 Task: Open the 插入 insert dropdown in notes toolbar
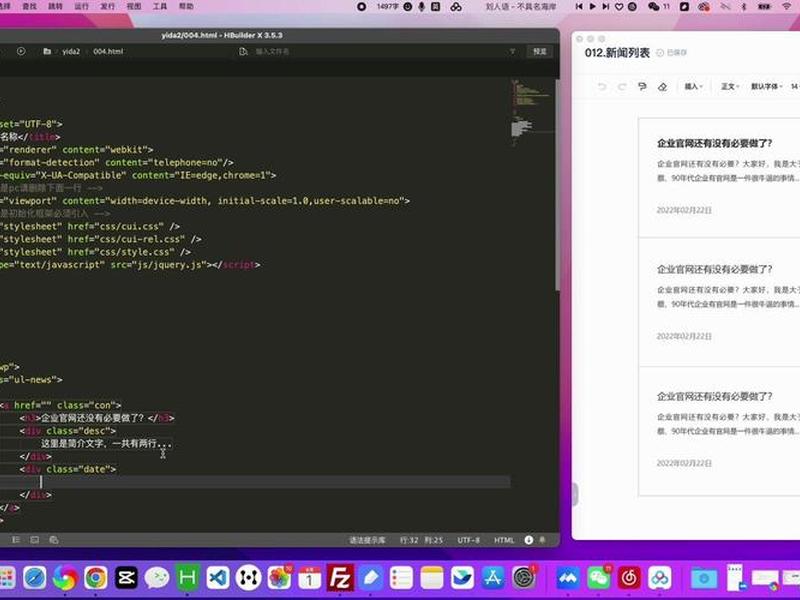(x=693, y=86)
